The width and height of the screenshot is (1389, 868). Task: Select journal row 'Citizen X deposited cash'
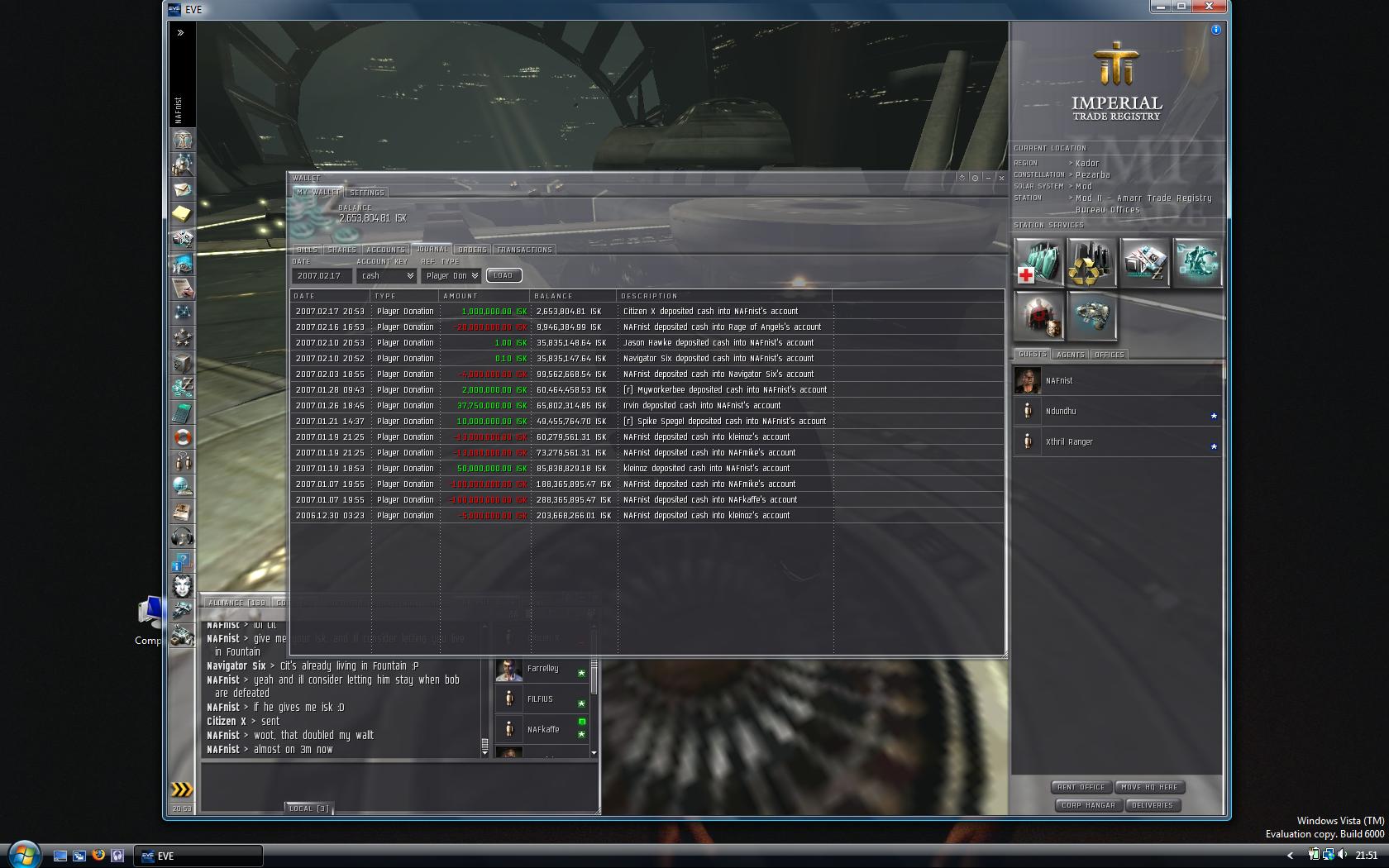click(x=647, y=312)
